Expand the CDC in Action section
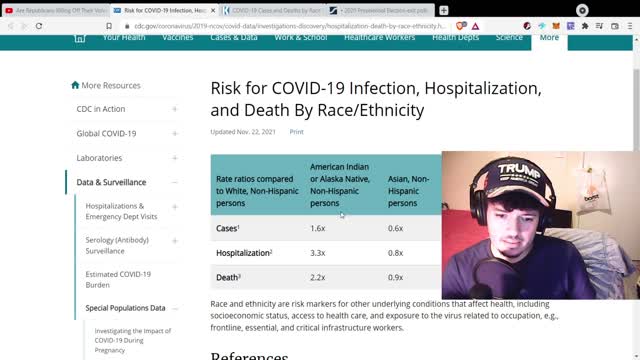Image resolution: width=640 pixels, height=360 pixels. click(175, 109)
